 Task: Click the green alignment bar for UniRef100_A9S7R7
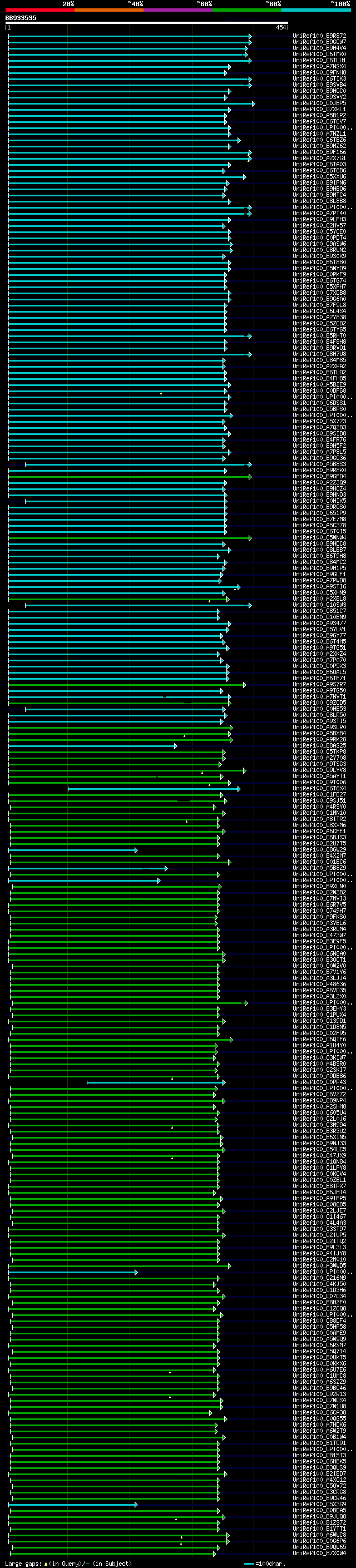(127, 685)
